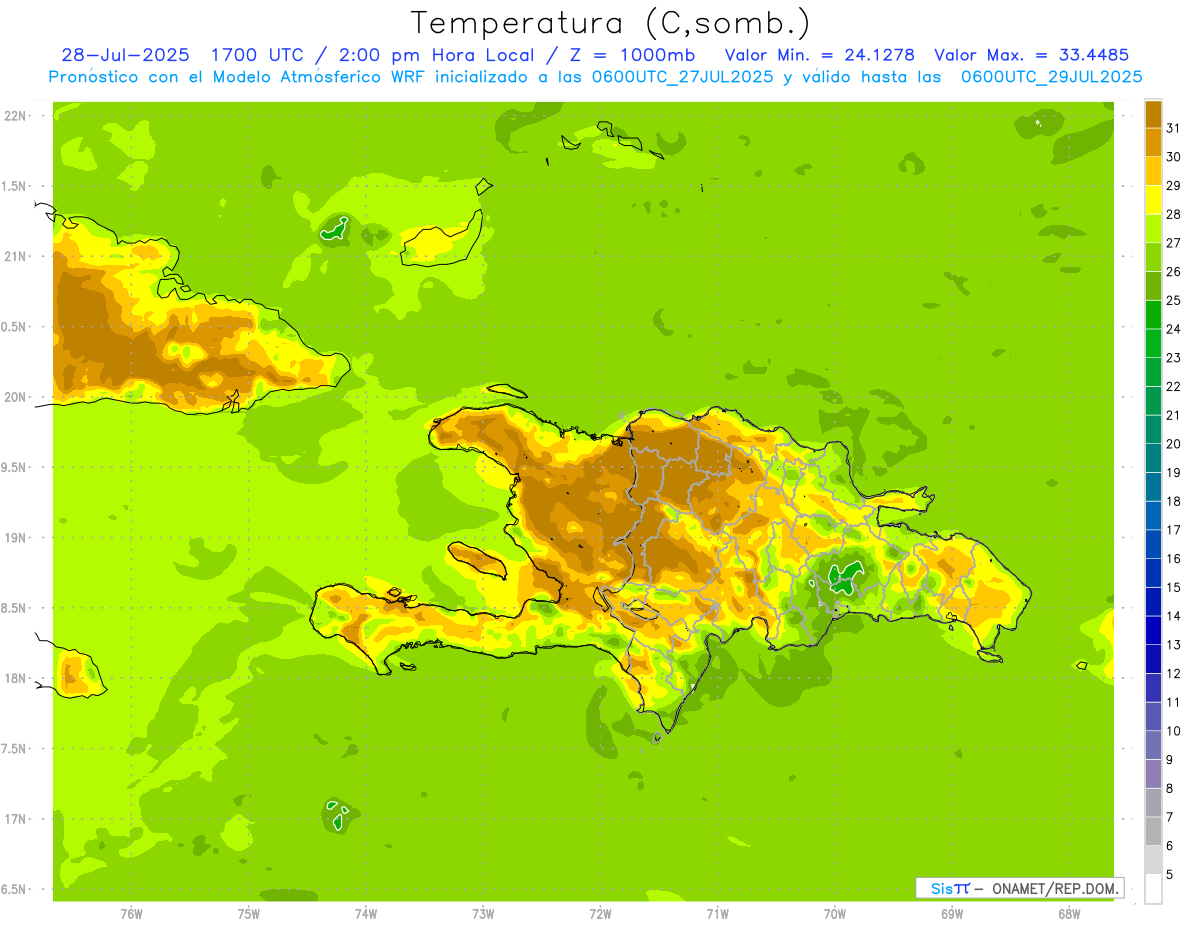Click the 'Temperatura (C,somb.)' title
1200x927 pixels.
[611, 23]
